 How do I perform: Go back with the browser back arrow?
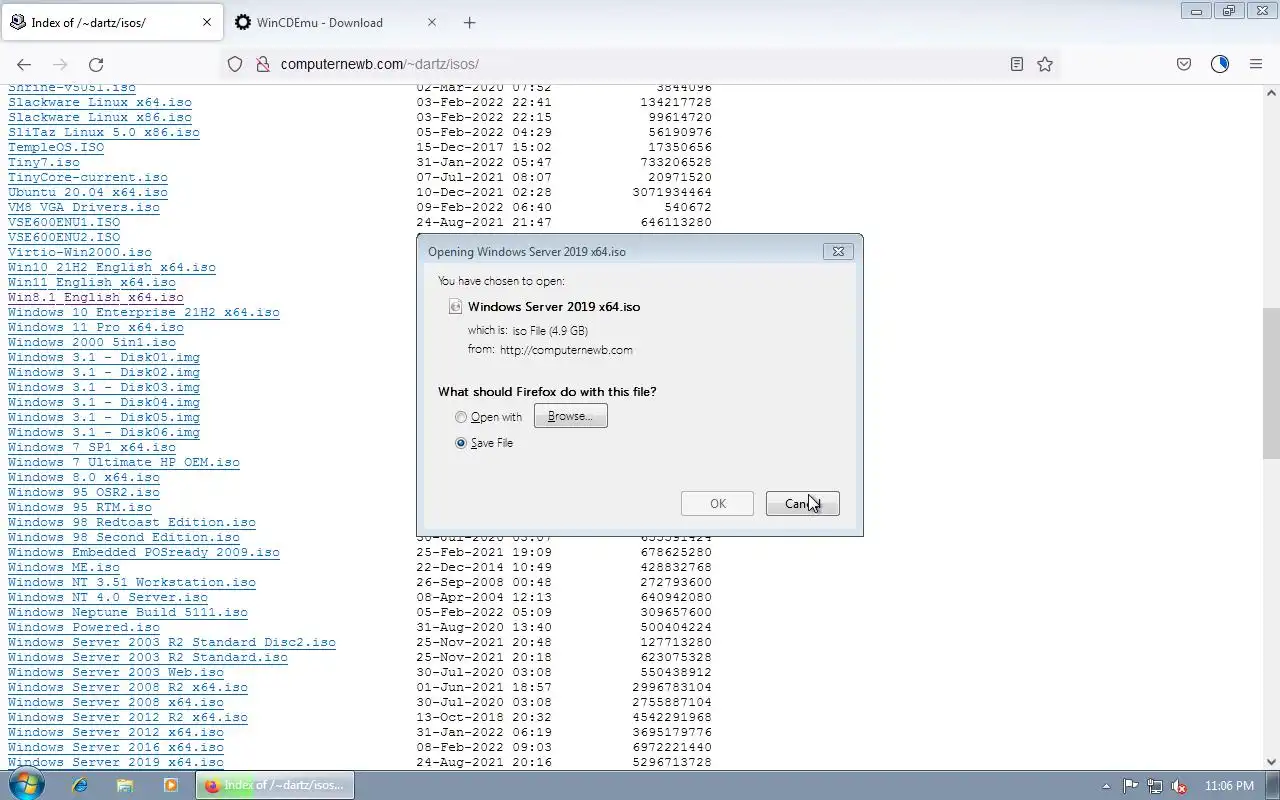pyautogui.click(x=24, y=64)
